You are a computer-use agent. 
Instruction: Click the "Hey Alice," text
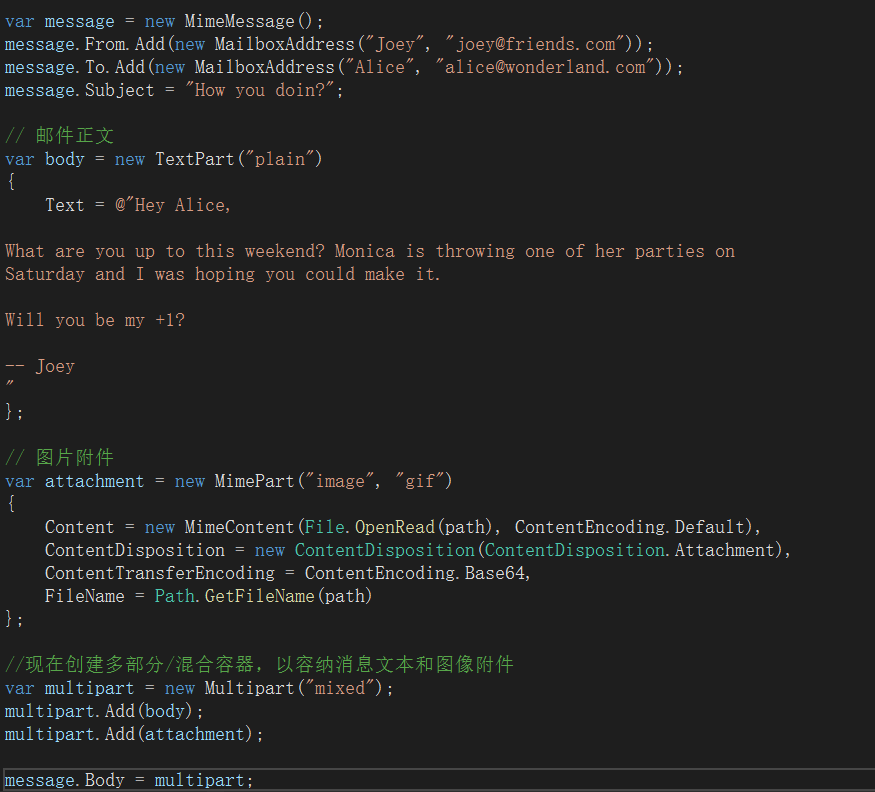pyautogui.click(x=180, y=205)
